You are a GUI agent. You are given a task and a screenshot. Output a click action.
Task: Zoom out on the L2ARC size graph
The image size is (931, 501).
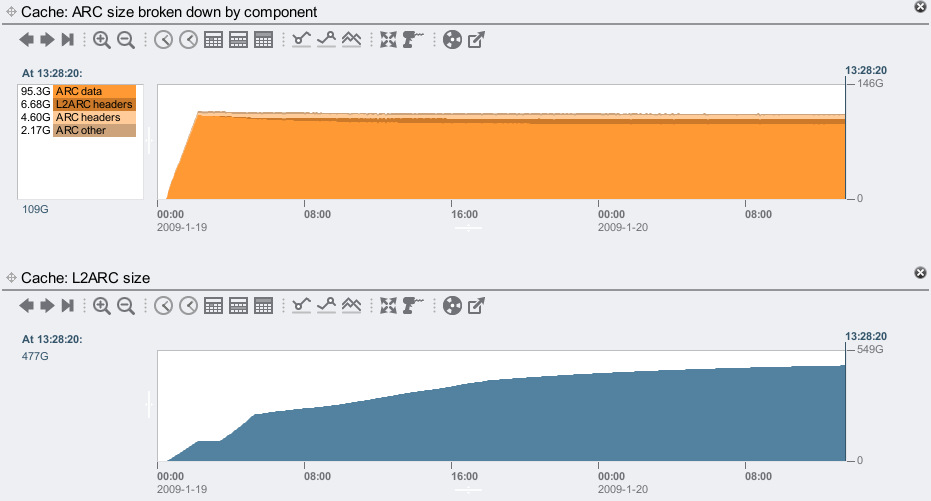(x=126, y=305)
